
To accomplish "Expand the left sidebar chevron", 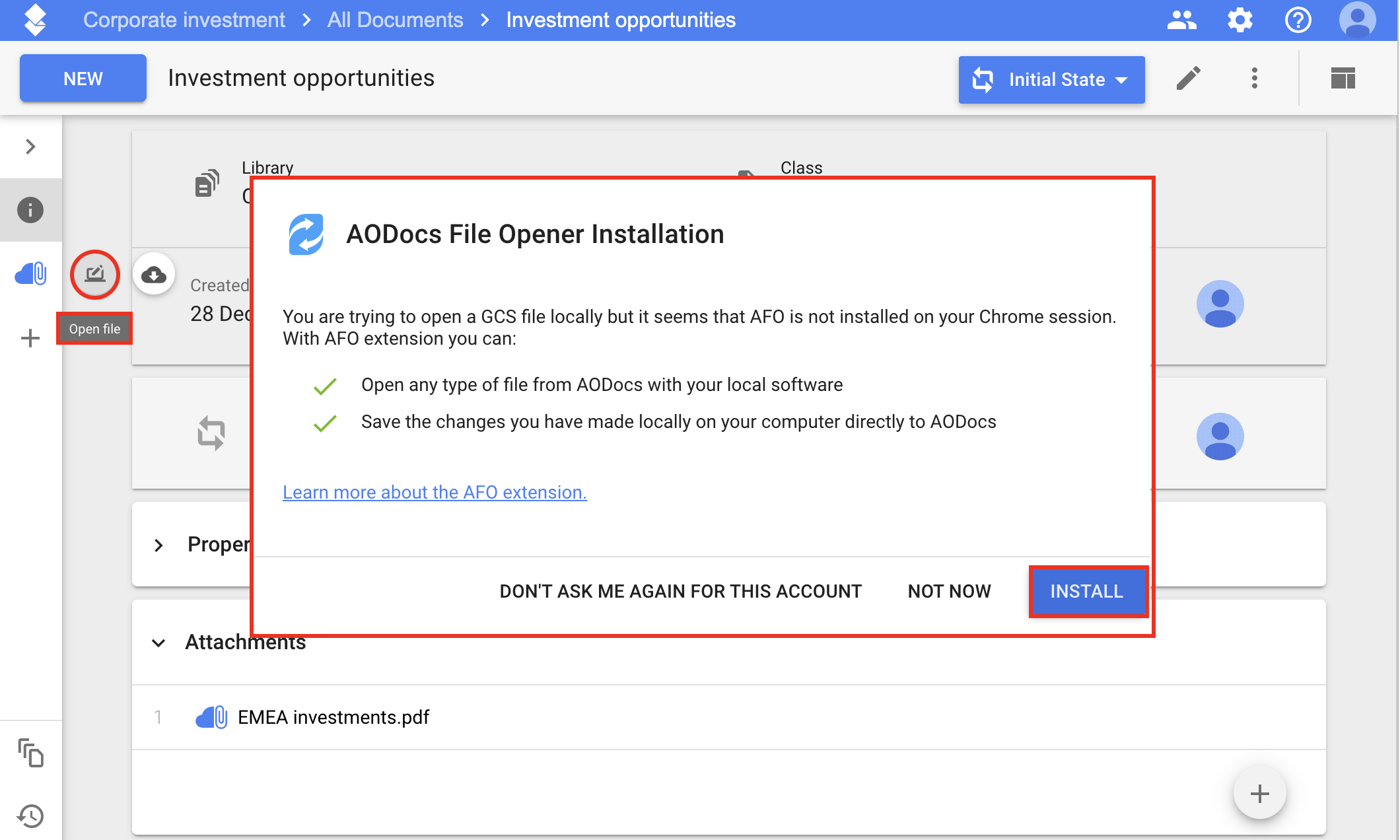I will pyautogui.click(x=30, y=147).
